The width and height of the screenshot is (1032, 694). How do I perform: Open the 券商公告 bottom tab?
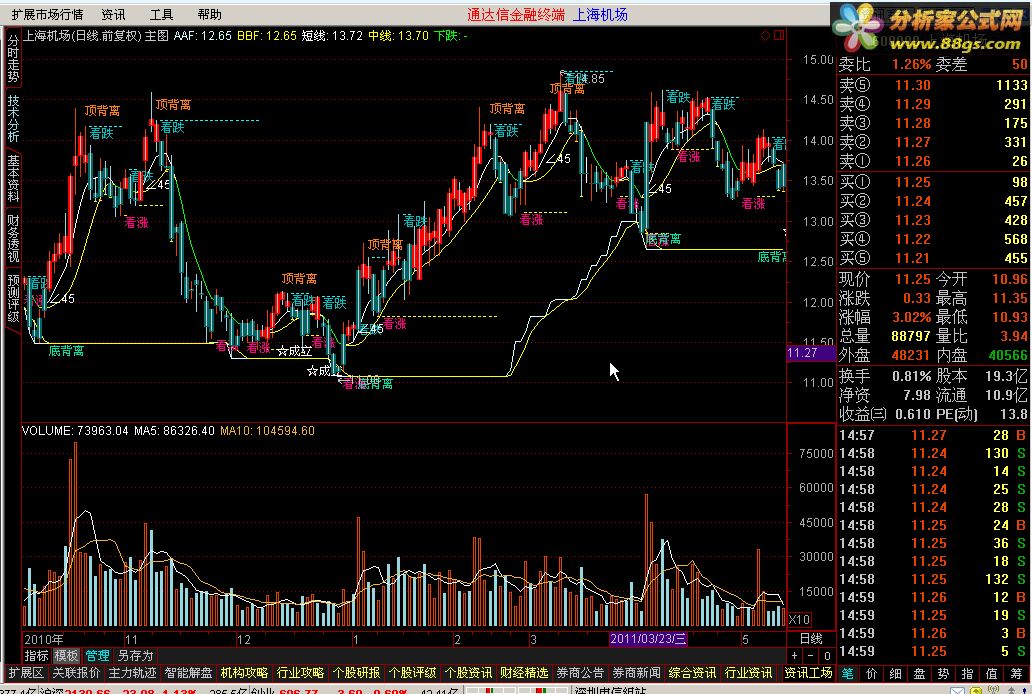580,673
